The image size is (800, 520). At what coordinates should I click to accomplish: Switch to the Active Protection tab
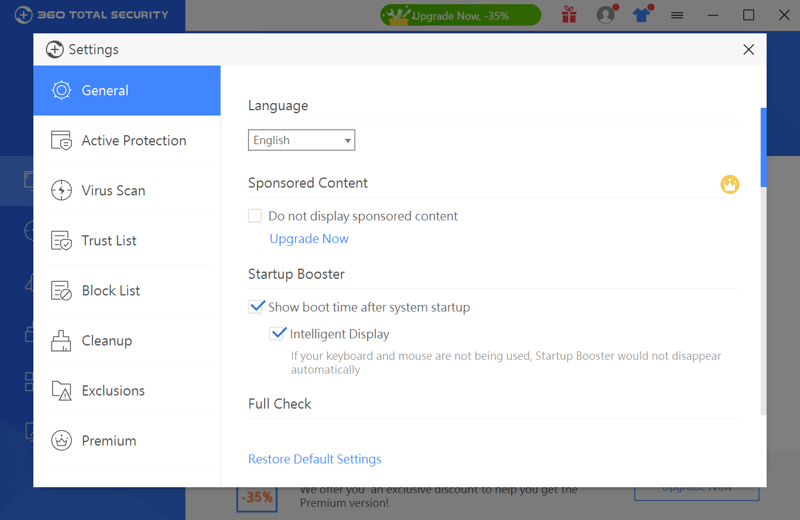click(127, 140)
